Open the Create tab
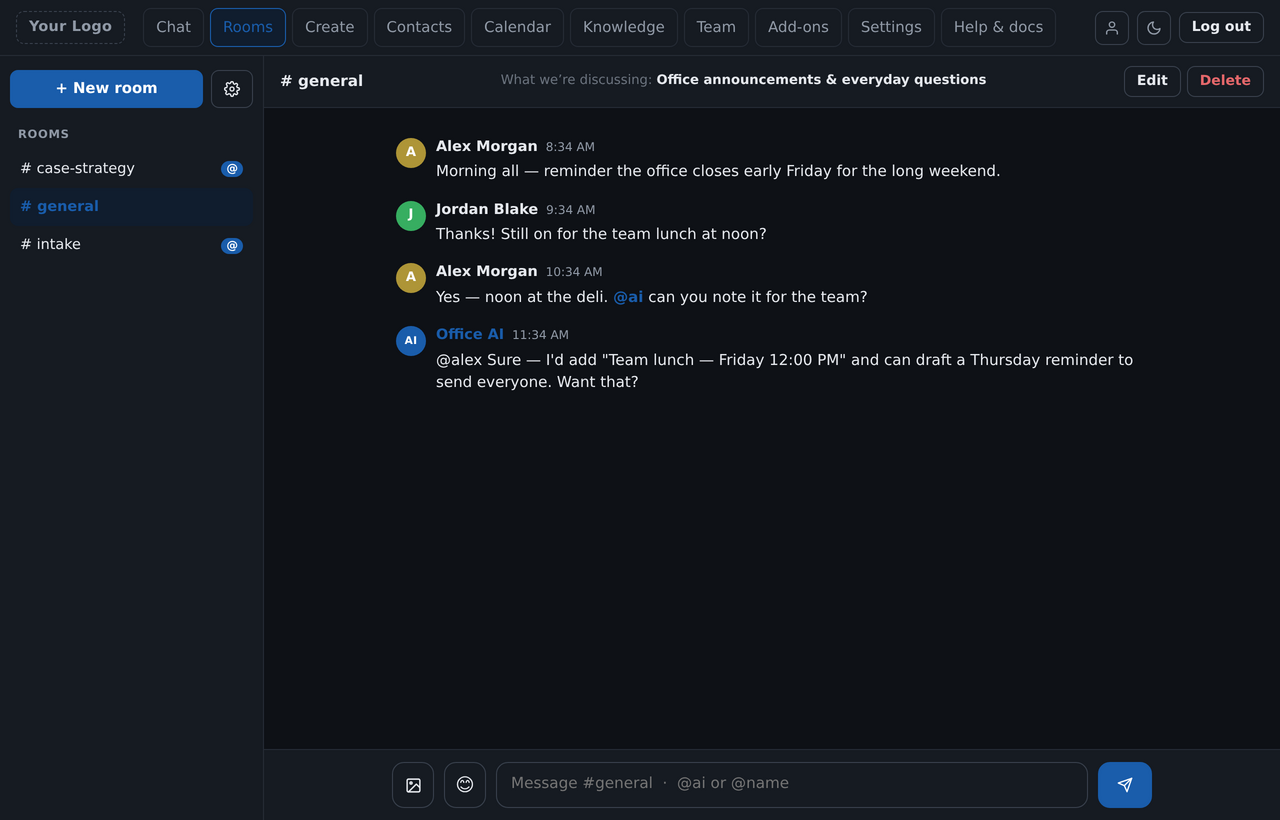This screenshot has width=1280, height=820. point(330,27)
